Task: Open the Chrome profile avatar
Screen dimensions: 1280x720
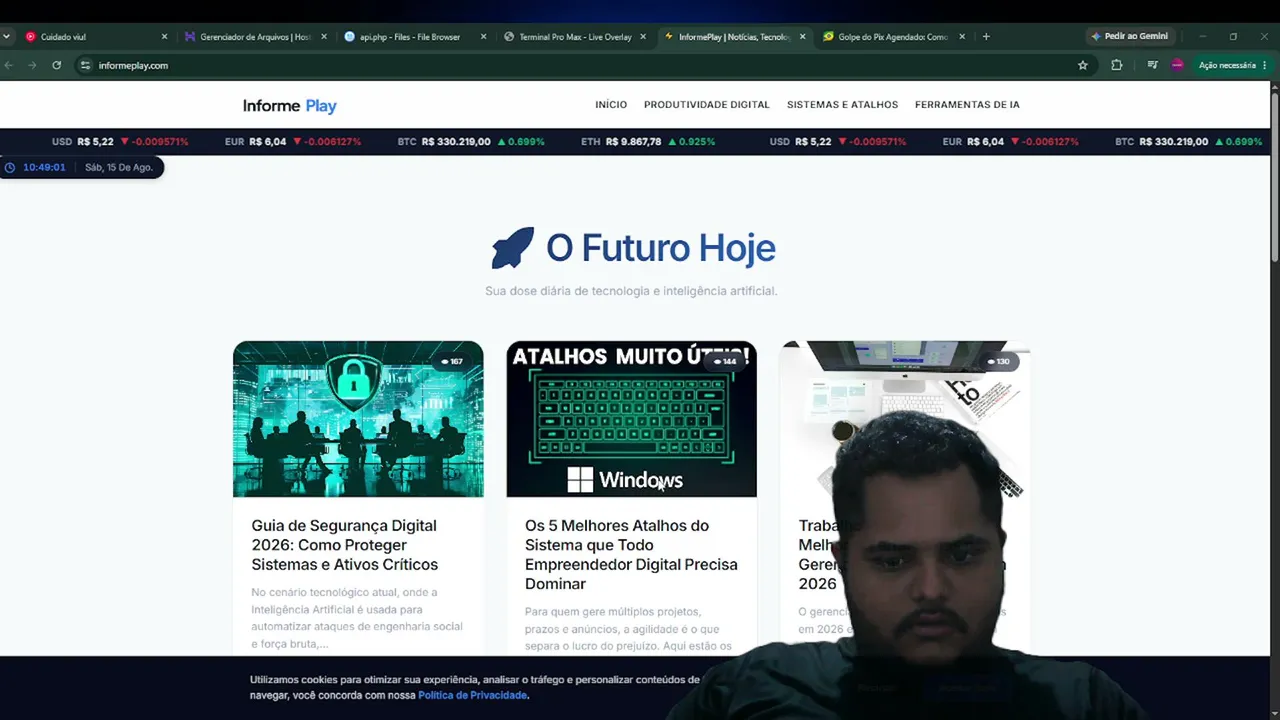Action: coord(1177,65)
